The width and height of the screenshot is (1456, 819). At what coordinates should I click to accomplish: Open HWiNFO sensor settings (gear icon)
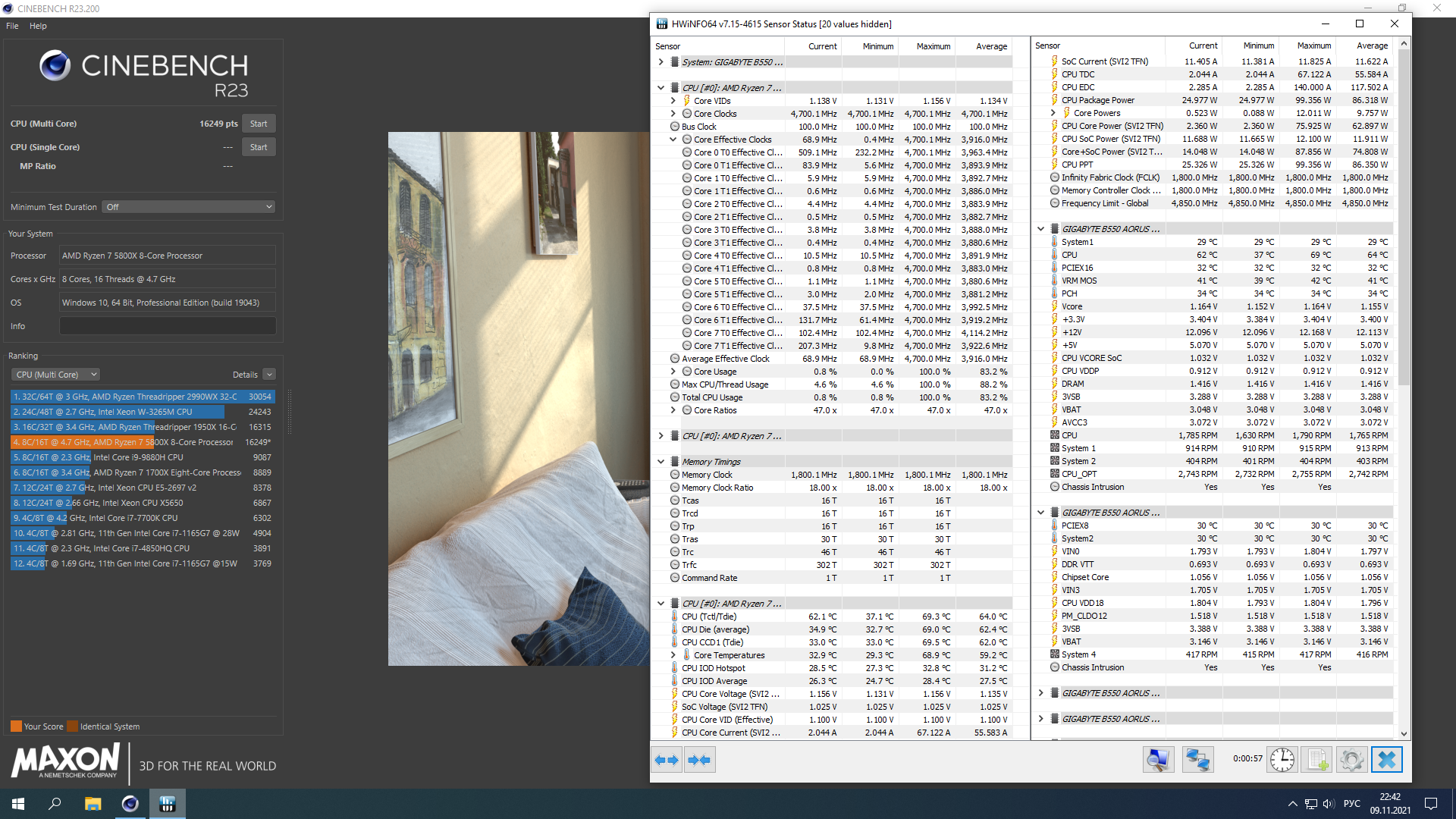1351,760
